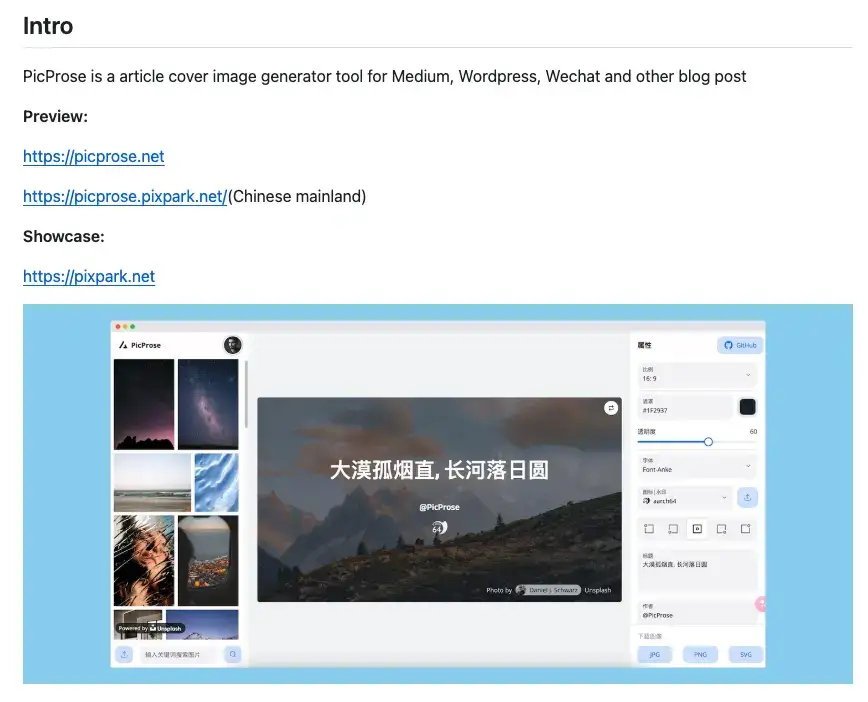Select bottom-right layout position icon

coord(721,529)
